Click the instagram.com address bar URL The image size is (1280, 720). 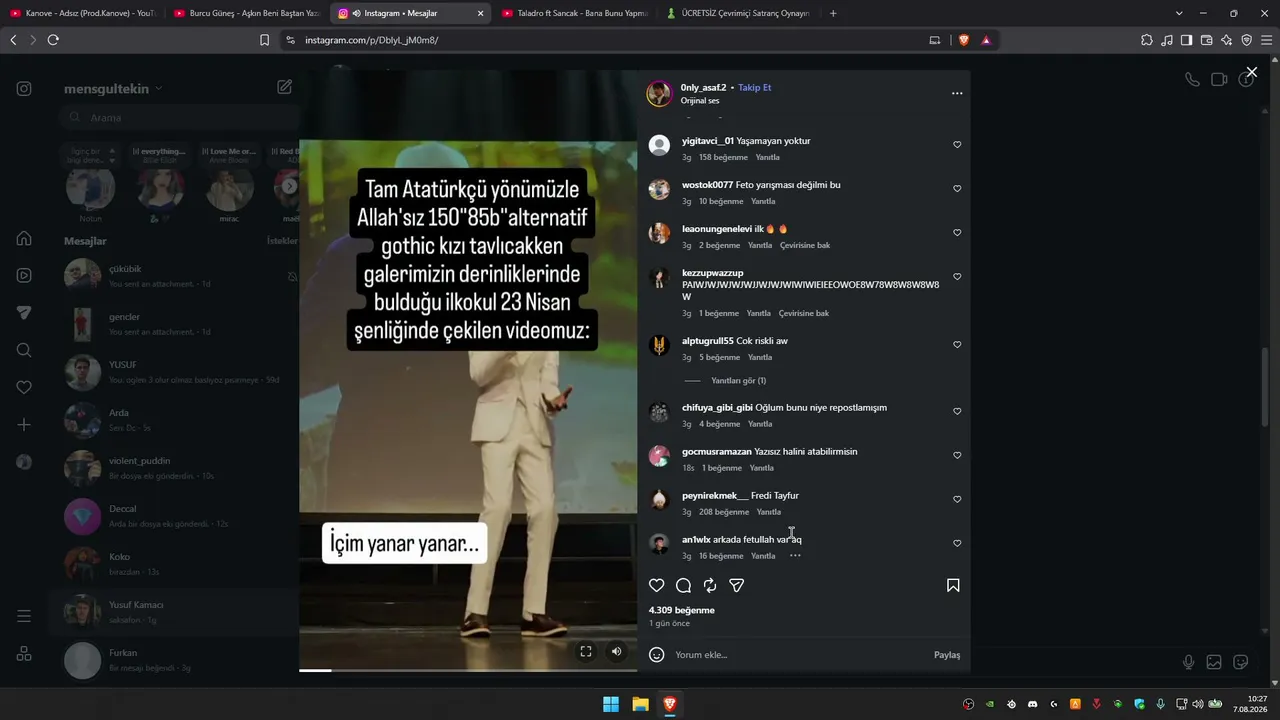pyautogui.click(x=371, y=40)
